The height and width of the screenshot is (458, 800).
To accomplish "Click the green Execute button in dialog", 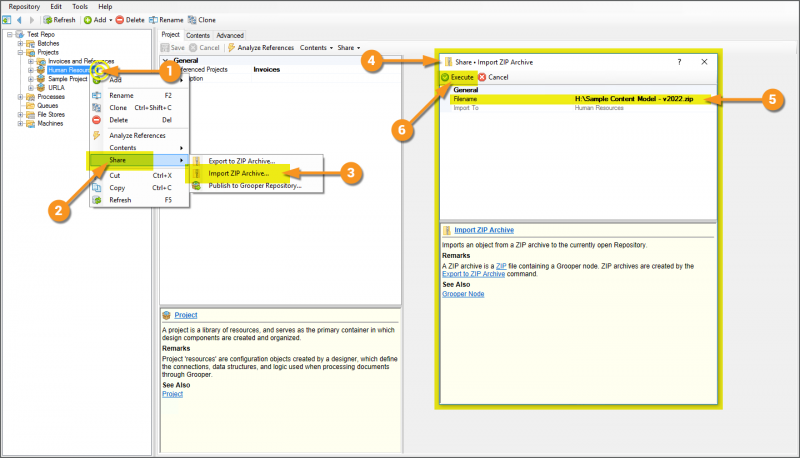I will point(459,77).
